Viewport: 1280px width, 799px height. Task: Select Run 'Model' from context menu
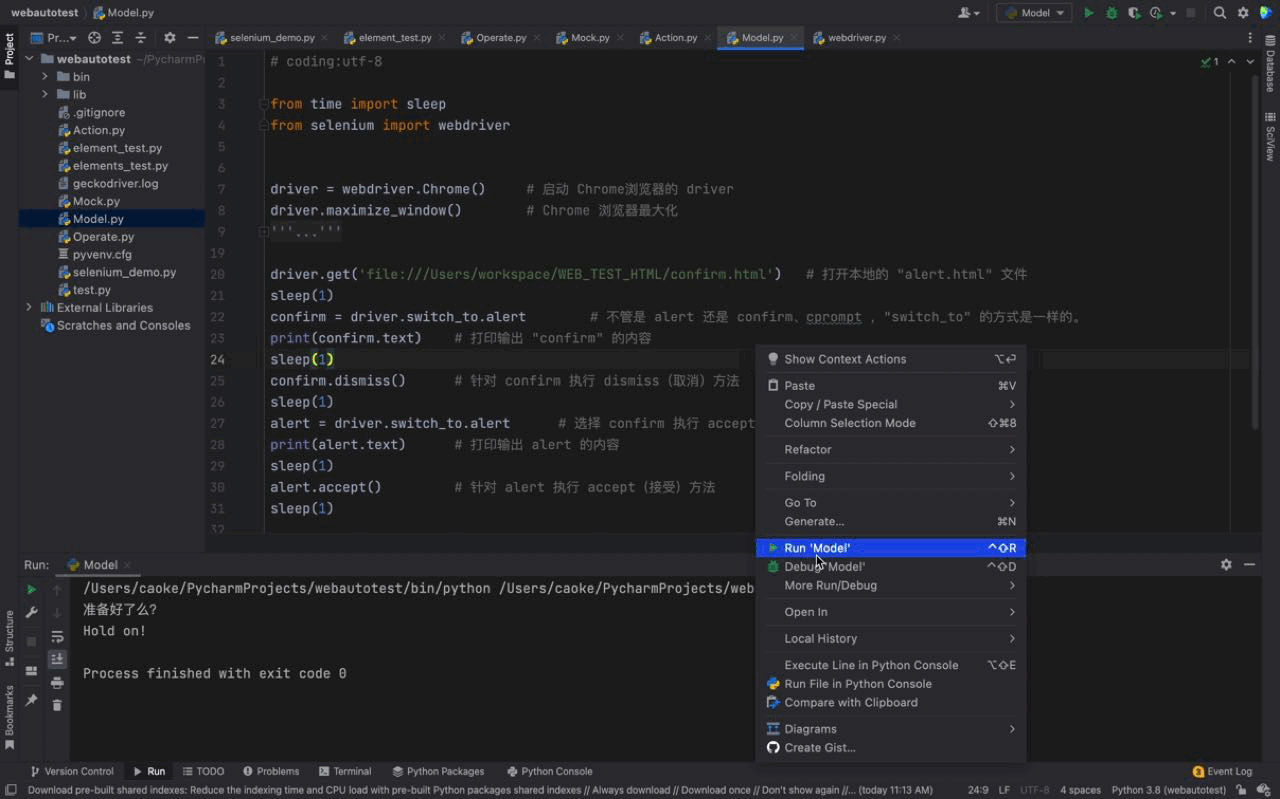891,548
